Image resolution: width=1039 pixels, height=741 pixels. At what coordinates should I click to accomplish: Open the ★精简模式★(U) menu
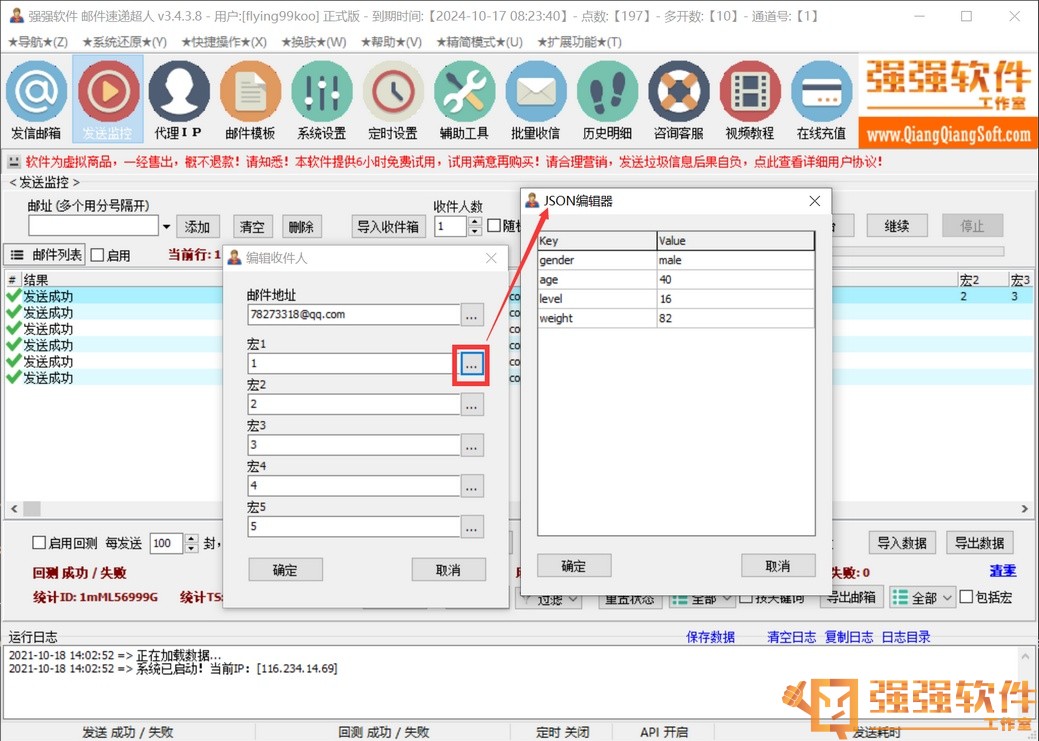pyautogui.click(x=480, y=42)
